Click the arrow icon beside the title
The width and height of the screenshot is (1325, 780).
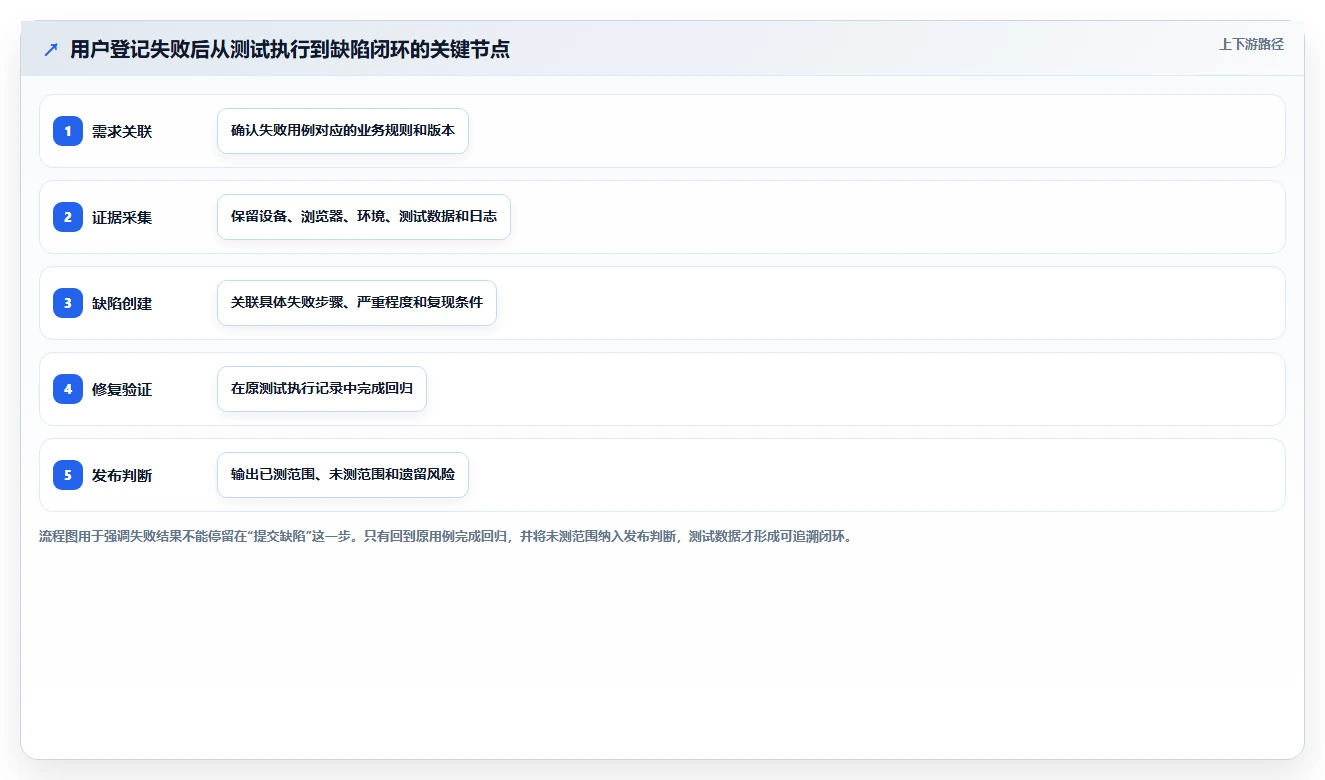(51, 50)
